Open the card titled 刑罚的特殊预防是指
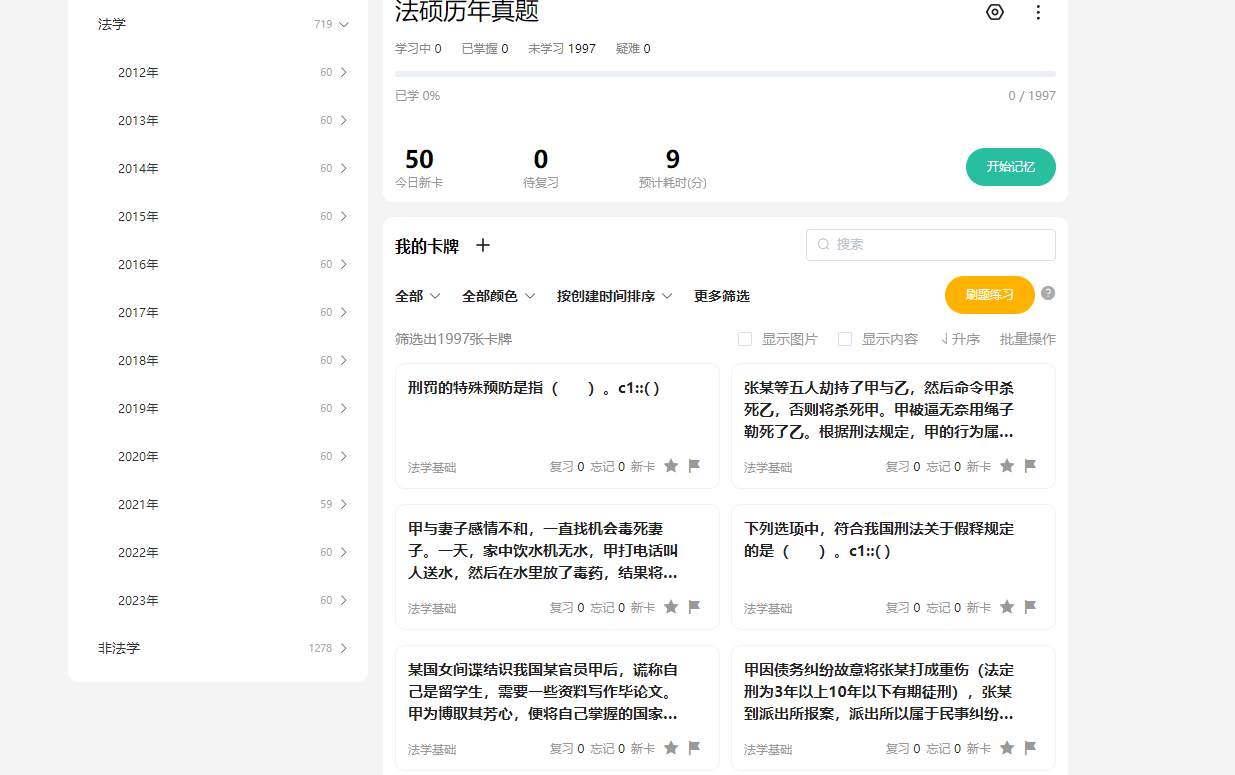Viewport: 1235px width, 775px height. (557, 426)
